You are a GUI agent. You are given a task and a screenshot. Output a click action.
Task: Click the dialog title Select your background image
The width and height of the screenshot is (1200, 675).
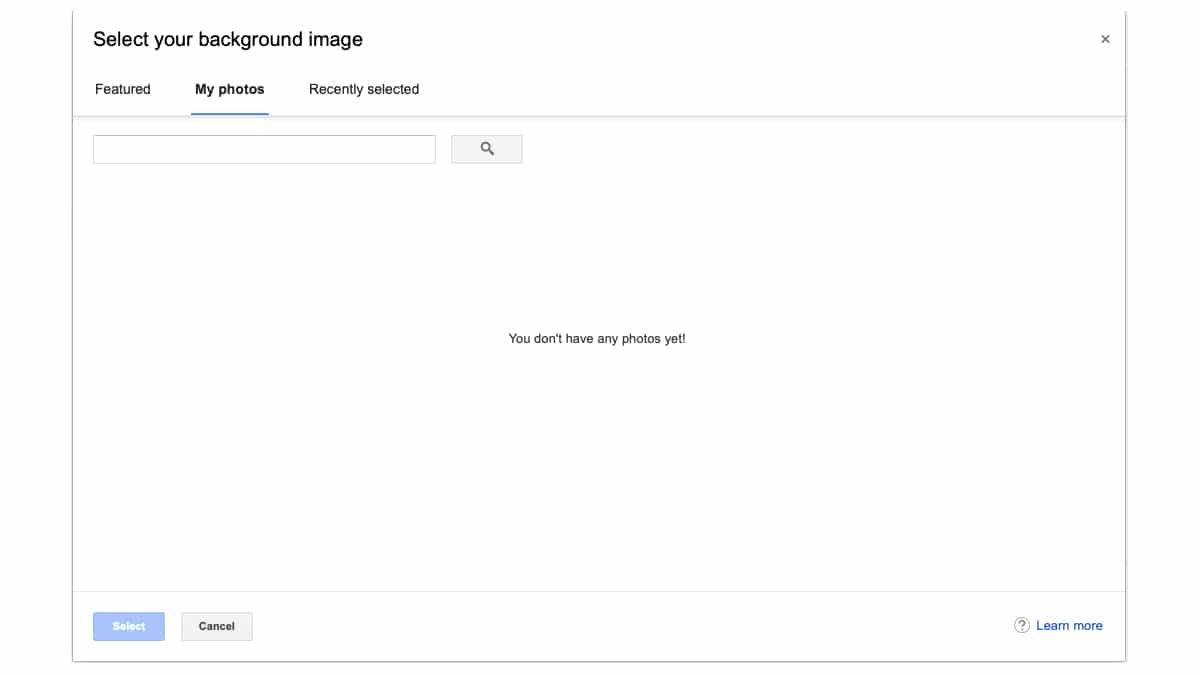(x=228, y=39)
